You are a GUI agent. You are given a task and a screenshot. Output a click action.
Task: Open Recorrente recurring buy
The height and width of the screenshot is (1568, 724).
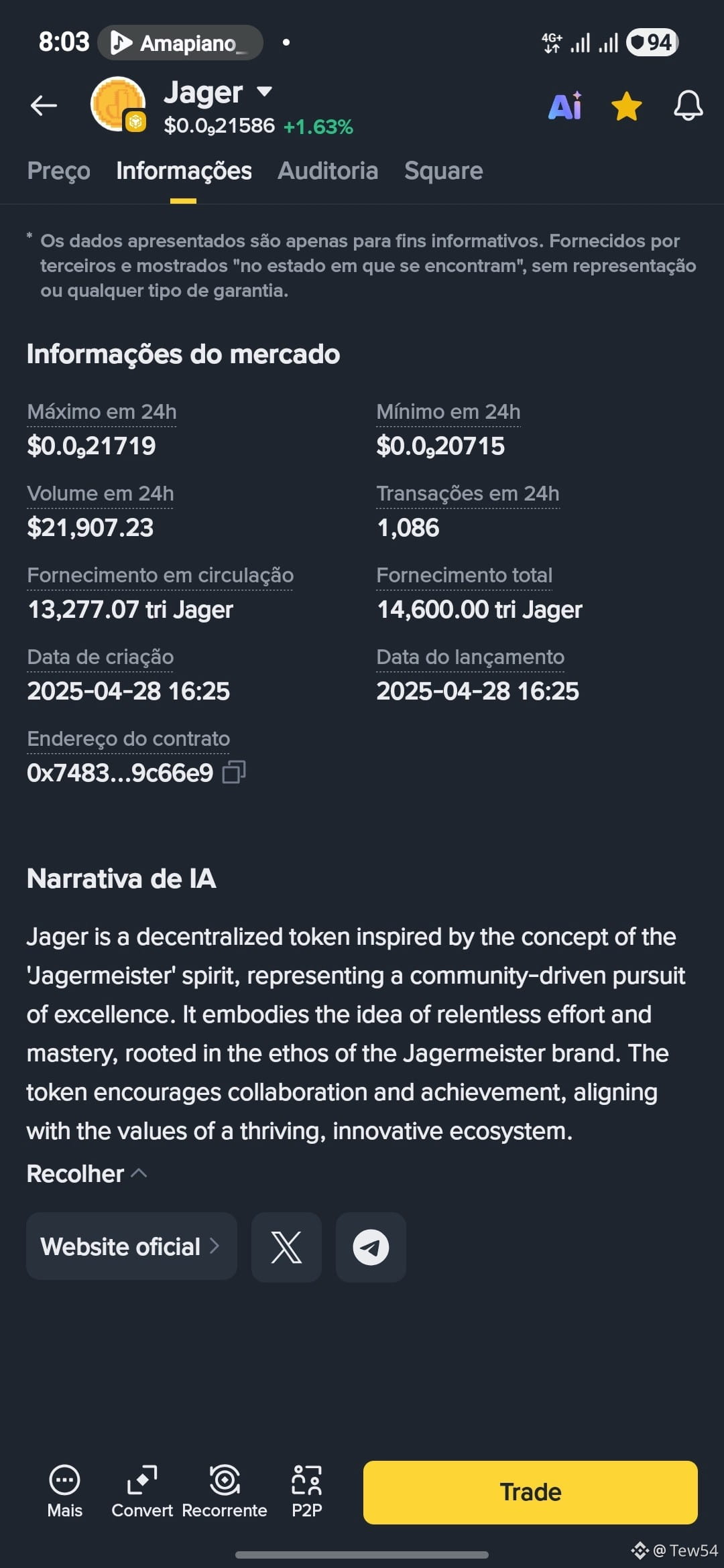pyautogui.click(x=225, y=1492)
